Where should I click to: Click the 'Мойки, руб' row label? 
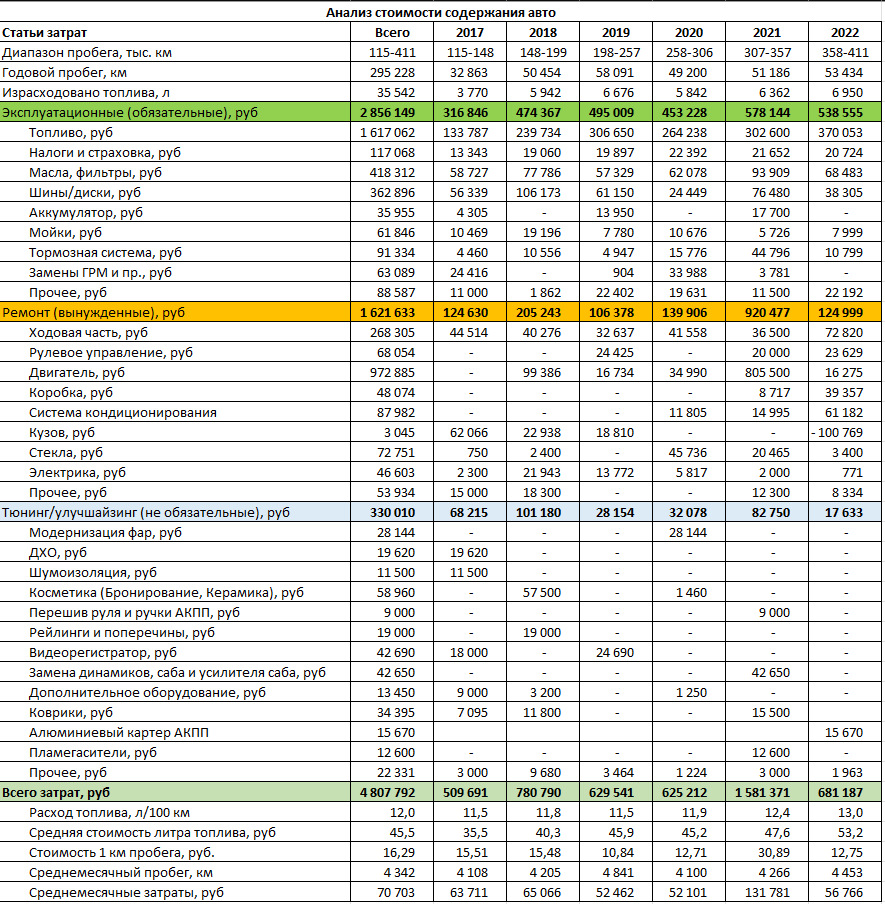[x=65, y=232]
